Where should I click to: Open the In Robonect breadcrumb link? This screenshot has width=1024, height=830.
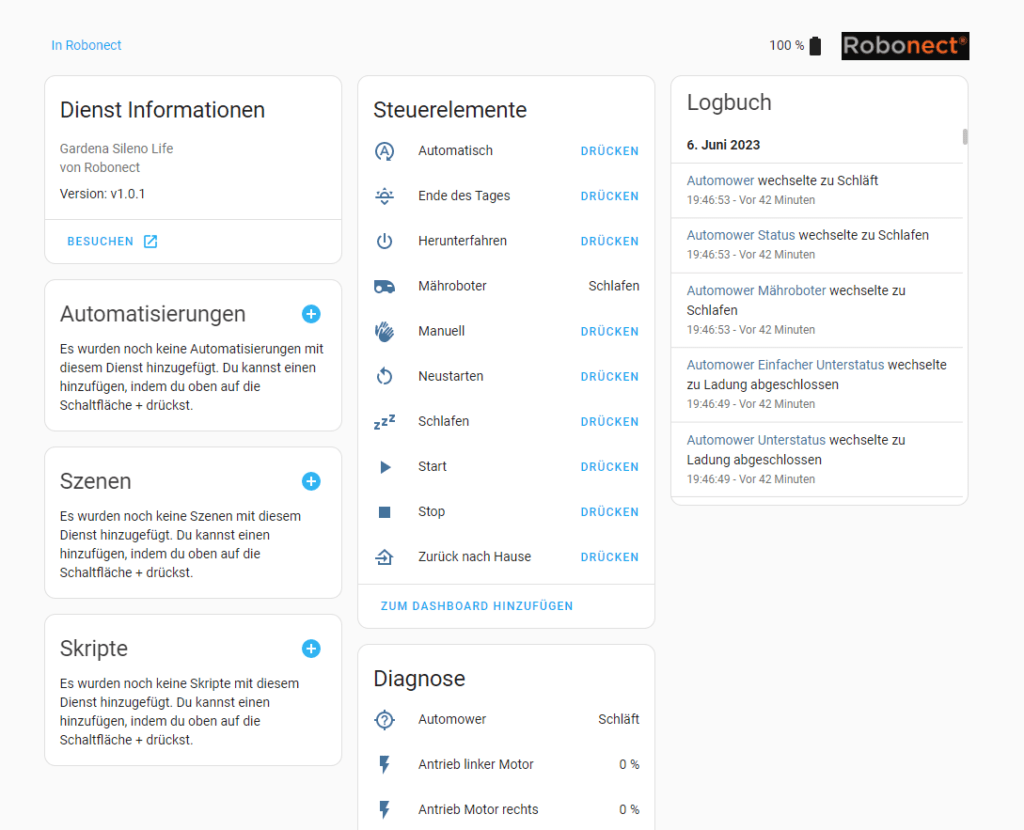coord(86,45)
